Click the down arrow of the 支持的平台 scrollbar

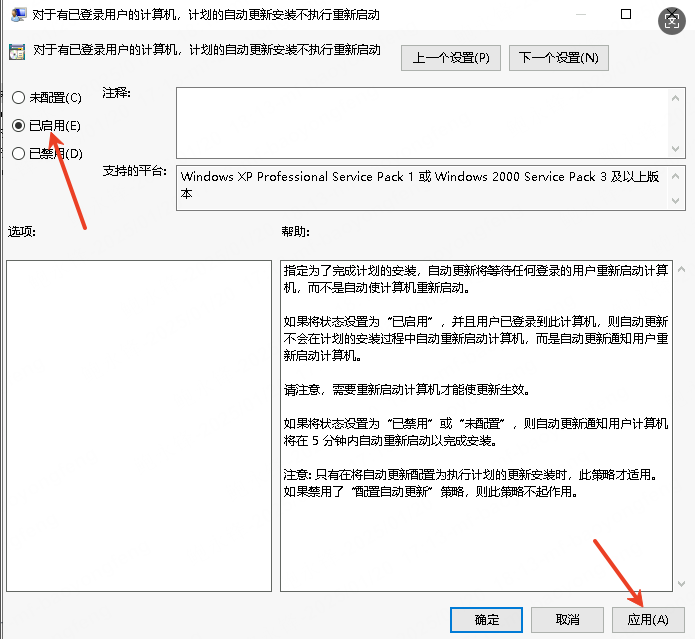tap(675, 201)
